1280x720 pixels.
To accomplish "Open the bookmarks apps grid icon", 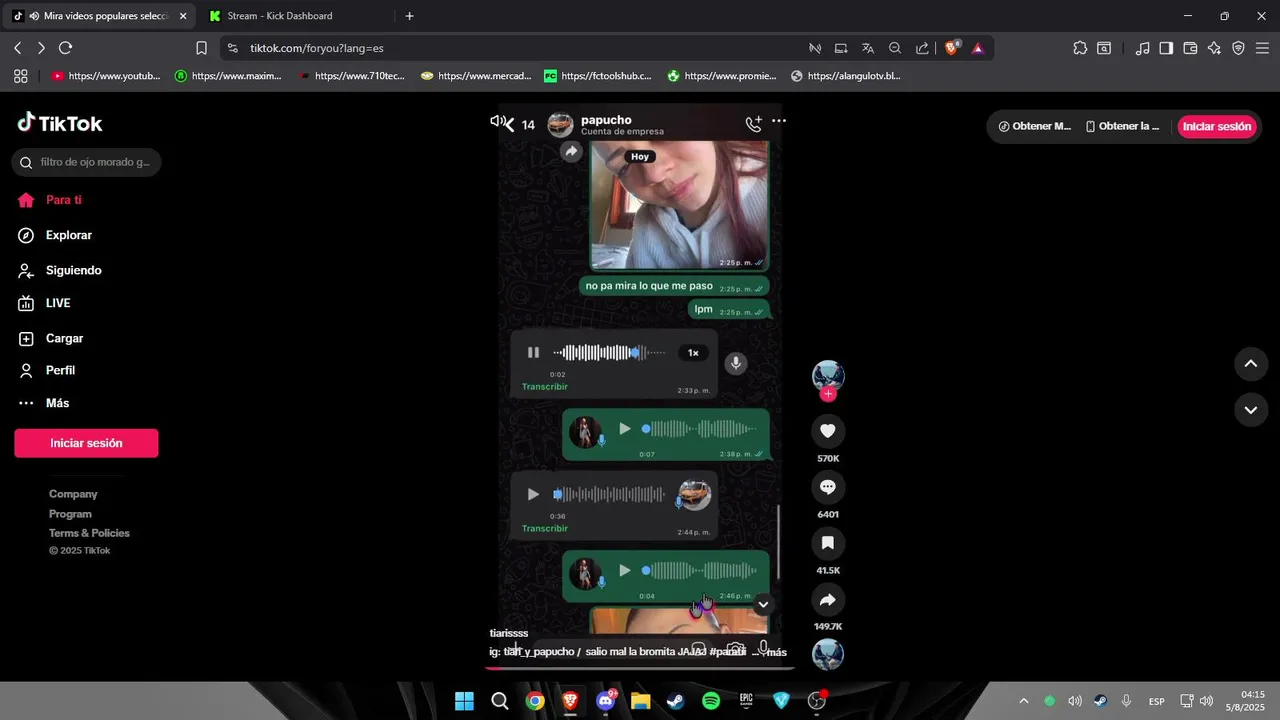I will [20, 76].
